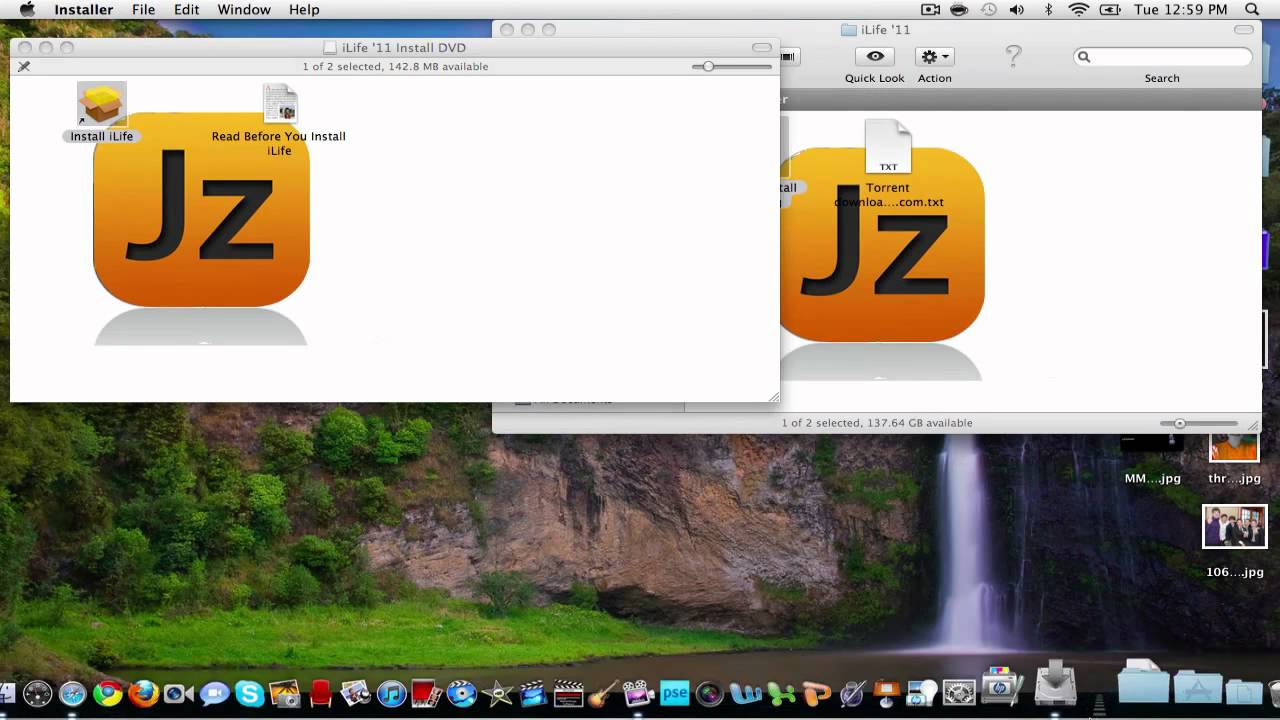Open the File menu

pyautogui.click(x=144, y=9)
